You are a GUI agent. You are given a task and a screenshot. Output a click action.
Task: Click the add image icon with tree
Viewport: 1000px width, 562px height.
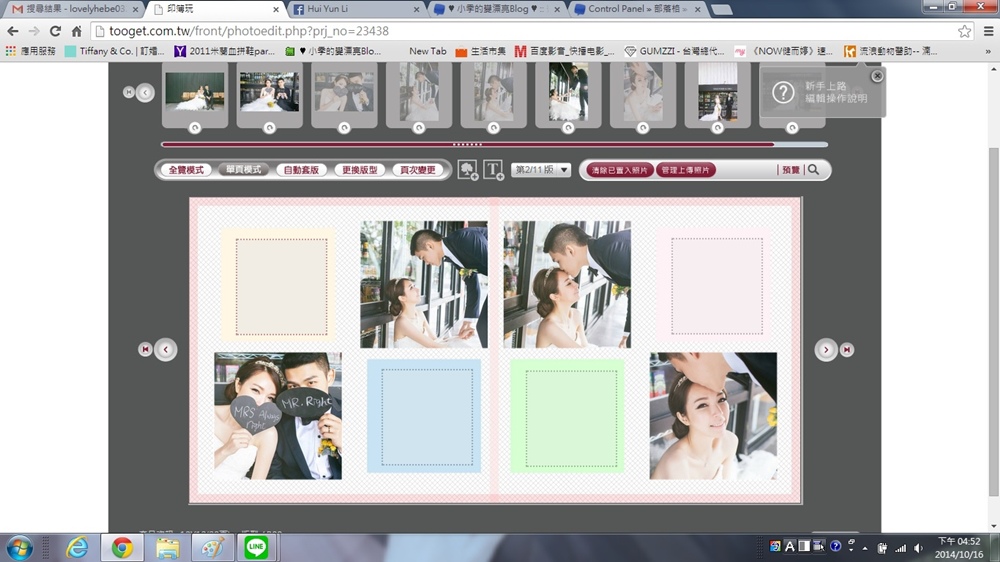[467, 170]
